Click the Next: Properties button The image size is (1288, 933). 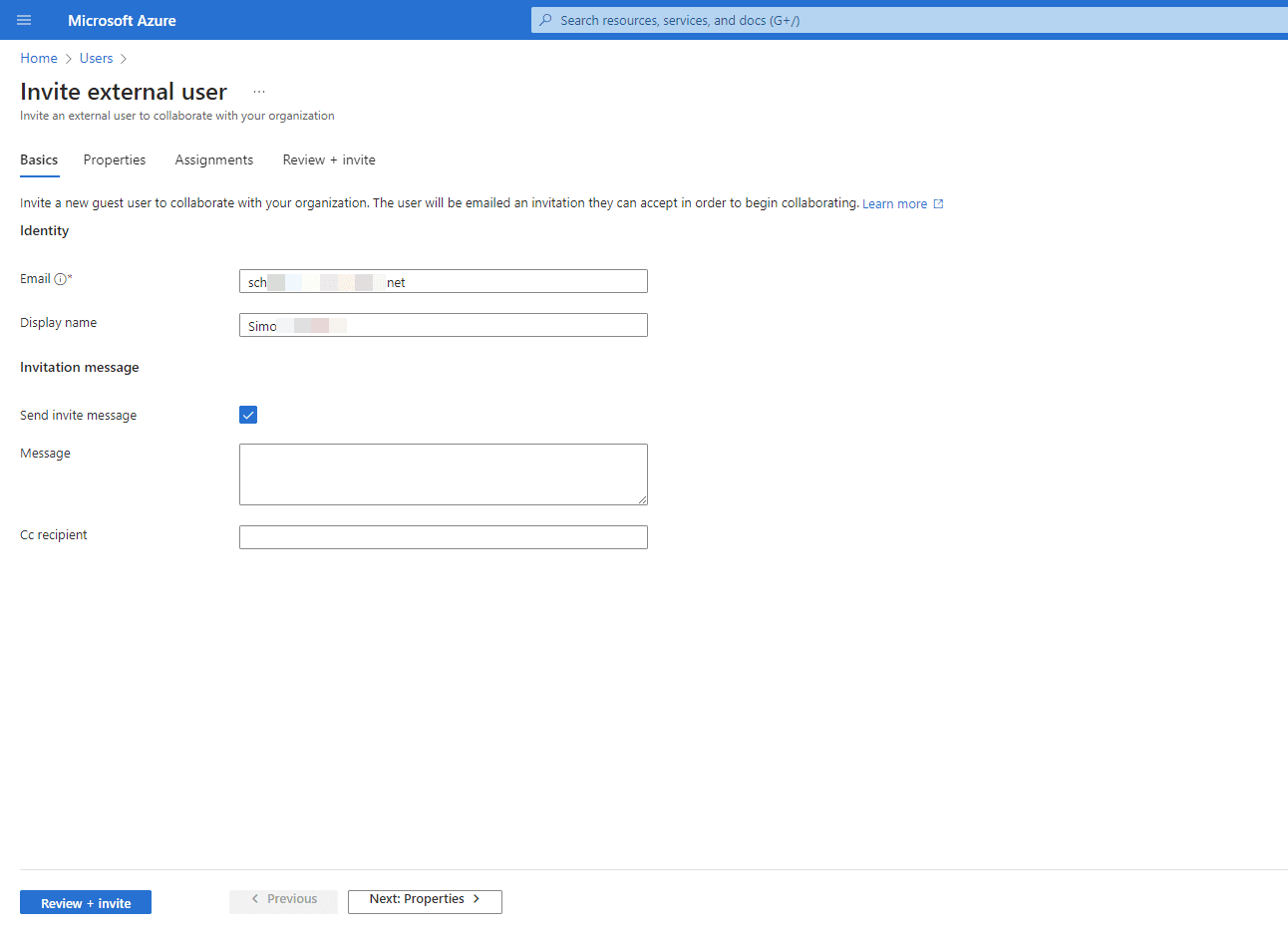(x=425, y=900)
